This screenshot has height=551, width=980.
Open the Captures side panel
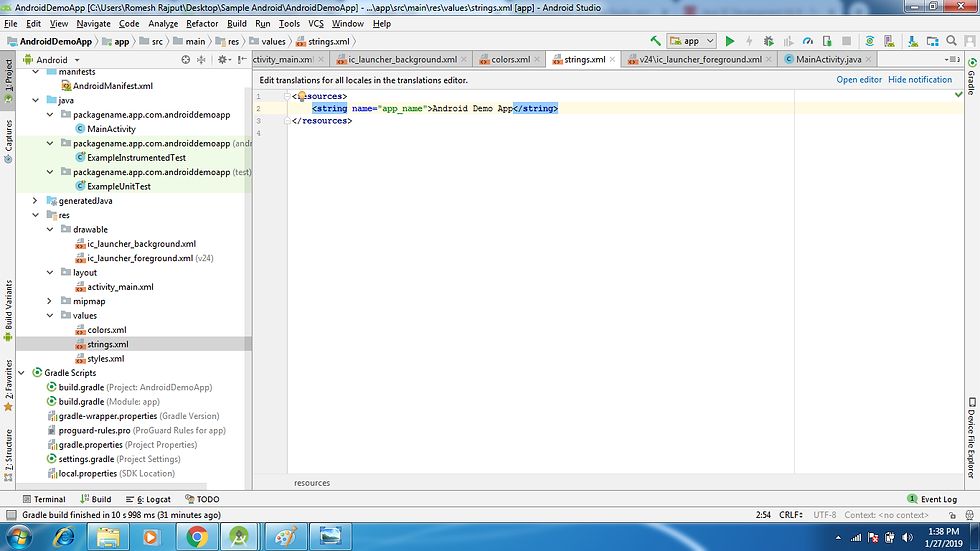[8, 141]
